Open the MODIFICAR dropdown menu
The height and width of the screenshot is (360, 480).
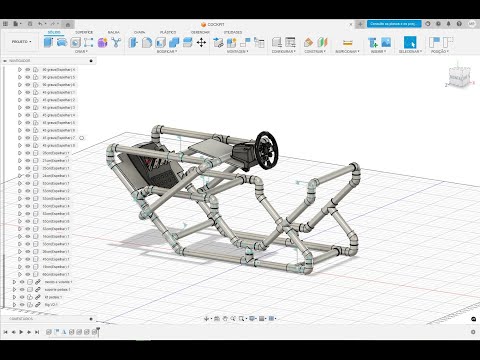tap(167, 52)
